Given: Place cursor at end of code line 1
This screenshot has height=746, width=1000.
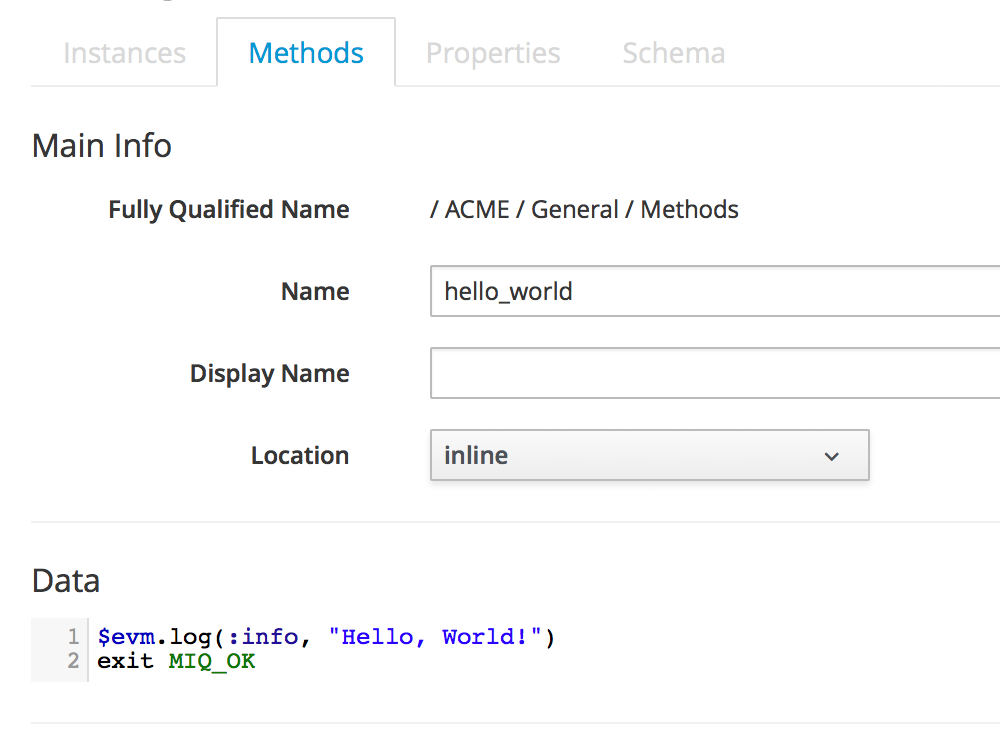Looking at the screenshot, I should (x=556, y=637).
